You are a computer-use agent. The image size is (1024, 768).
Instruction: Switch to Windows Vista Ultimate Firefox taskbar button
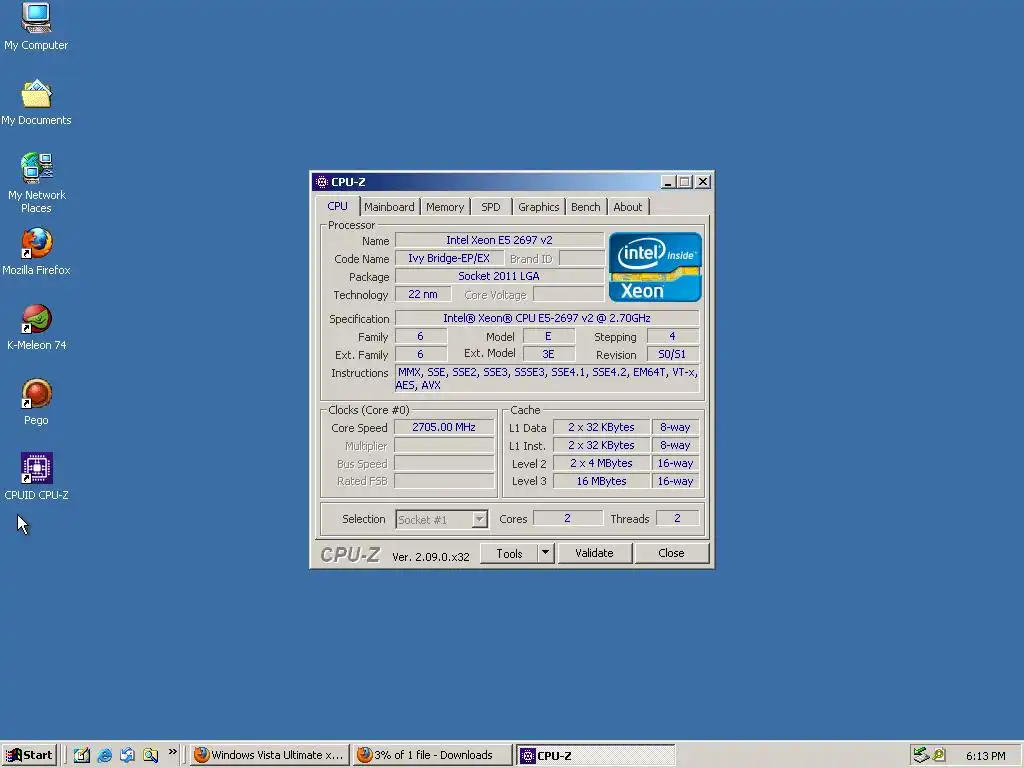coord(269,756)
